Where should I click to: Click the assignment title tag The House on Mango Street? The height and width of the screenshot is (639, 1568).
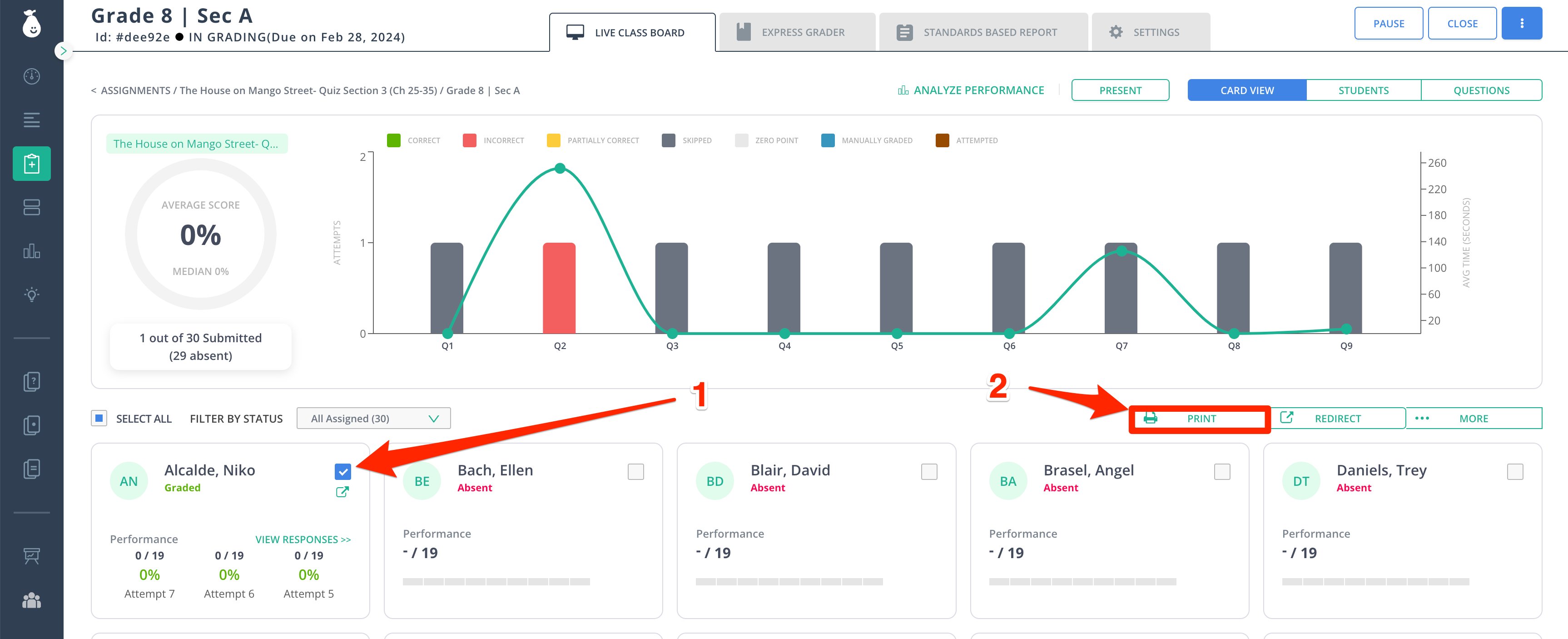pyautogui.click(x=196, y=144)
